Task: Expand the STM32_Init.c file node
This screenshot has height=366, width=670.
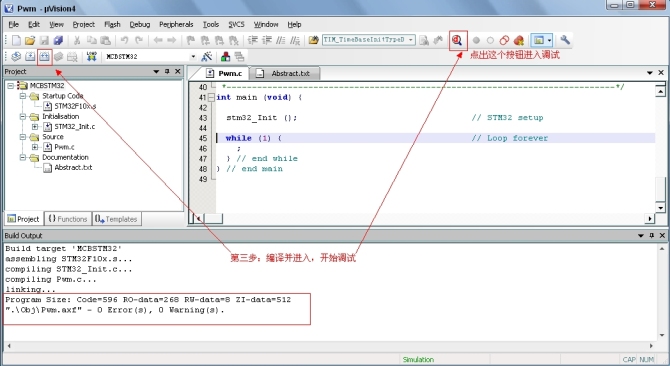Action: click(35, 127)
